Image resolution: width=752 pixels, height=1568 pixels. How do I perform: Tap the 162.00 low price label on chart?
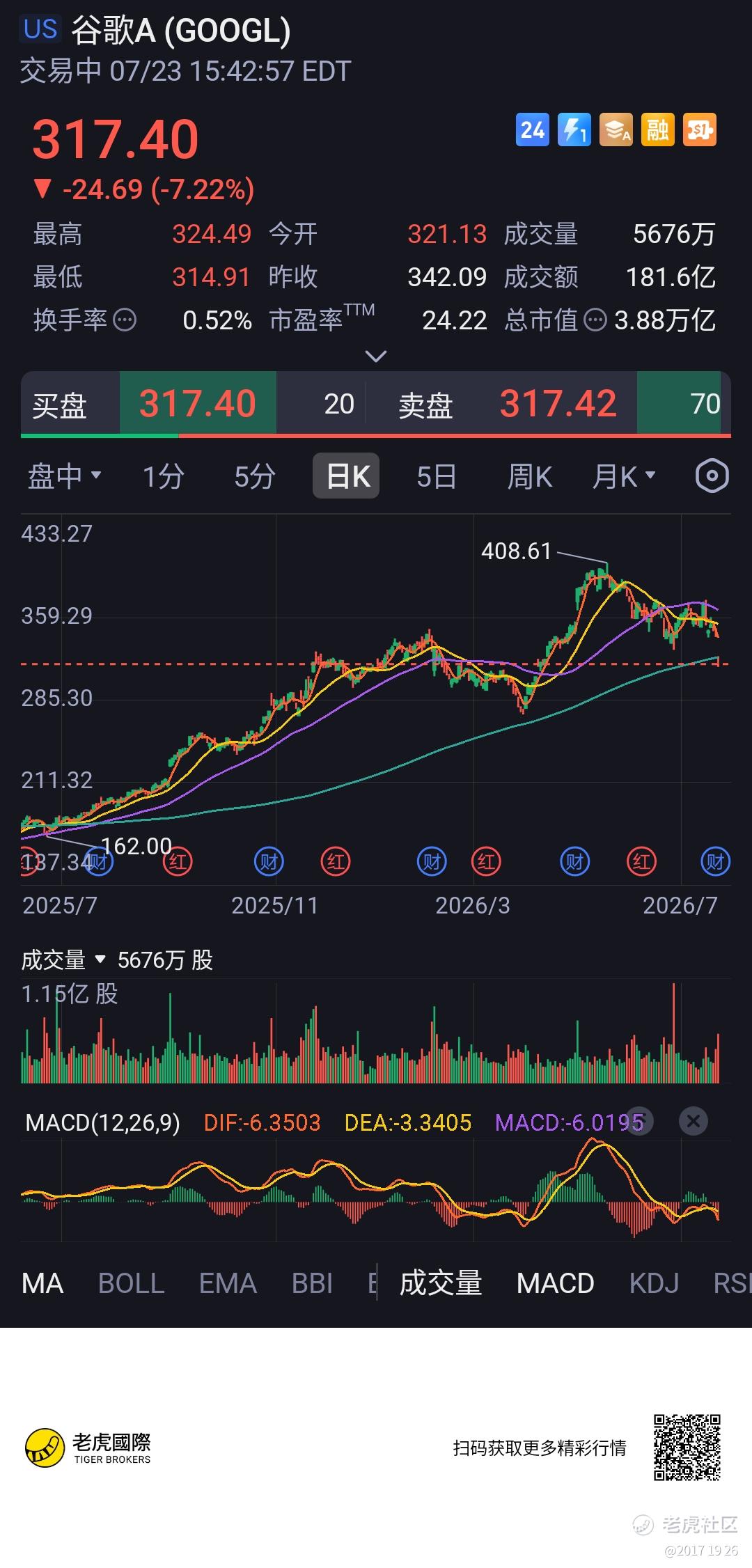pos(136,846)
